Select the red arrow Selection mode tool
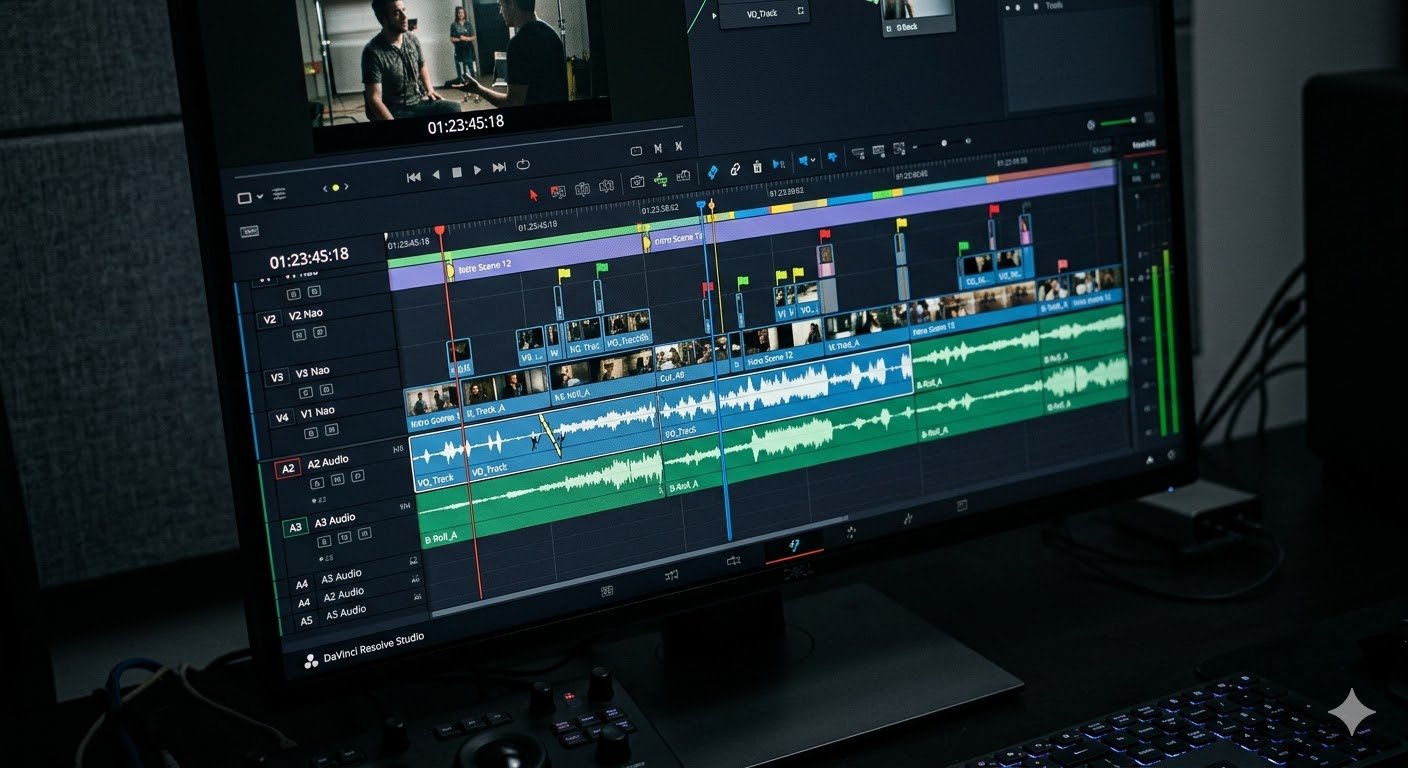Image resolution: width=1408 pixels, height=768 pixels. pyautogui.click(x=533, y=194)
